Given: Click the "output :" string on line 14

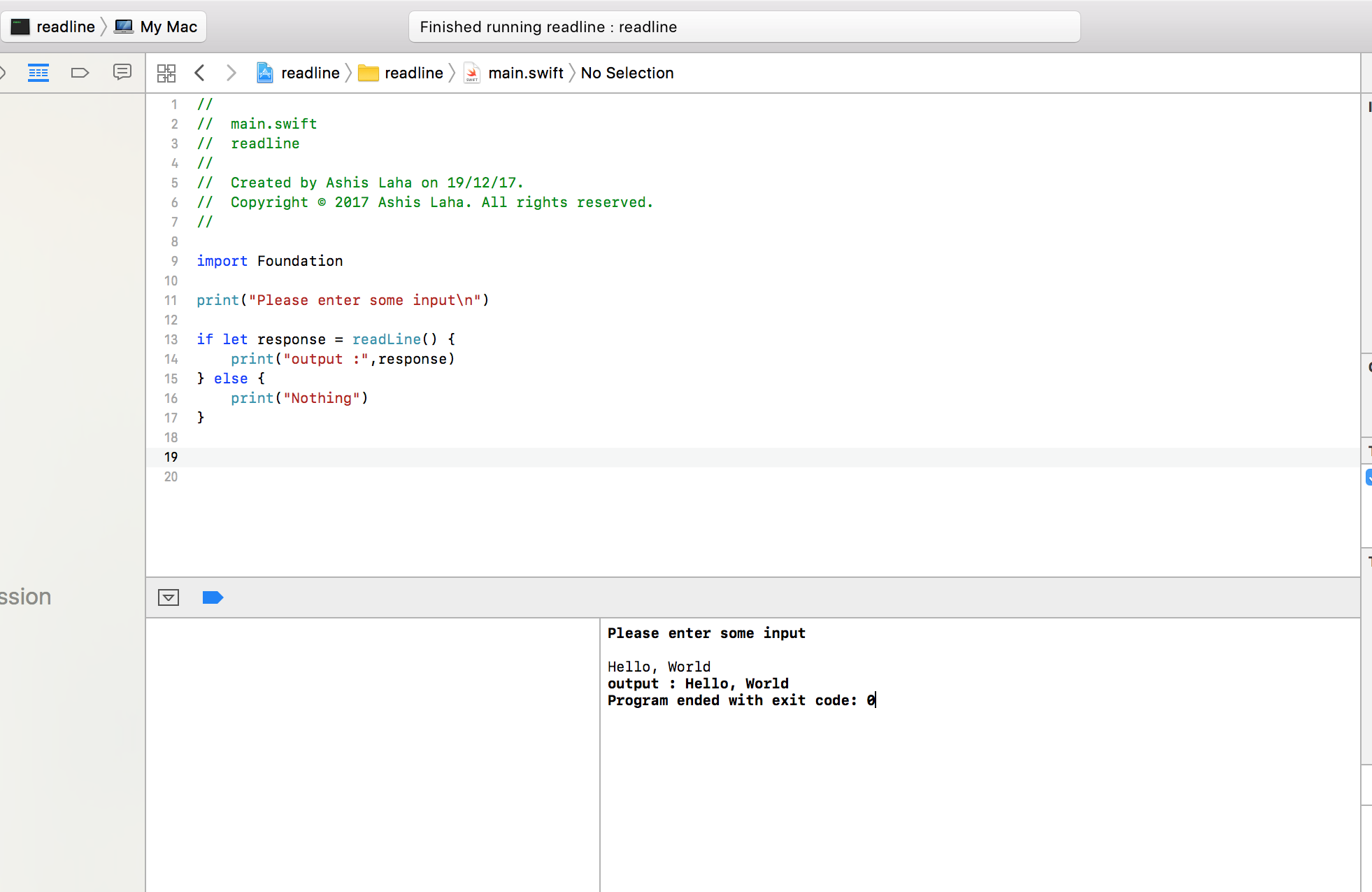Looking at the screenshot, I should [x=326, y=359].
